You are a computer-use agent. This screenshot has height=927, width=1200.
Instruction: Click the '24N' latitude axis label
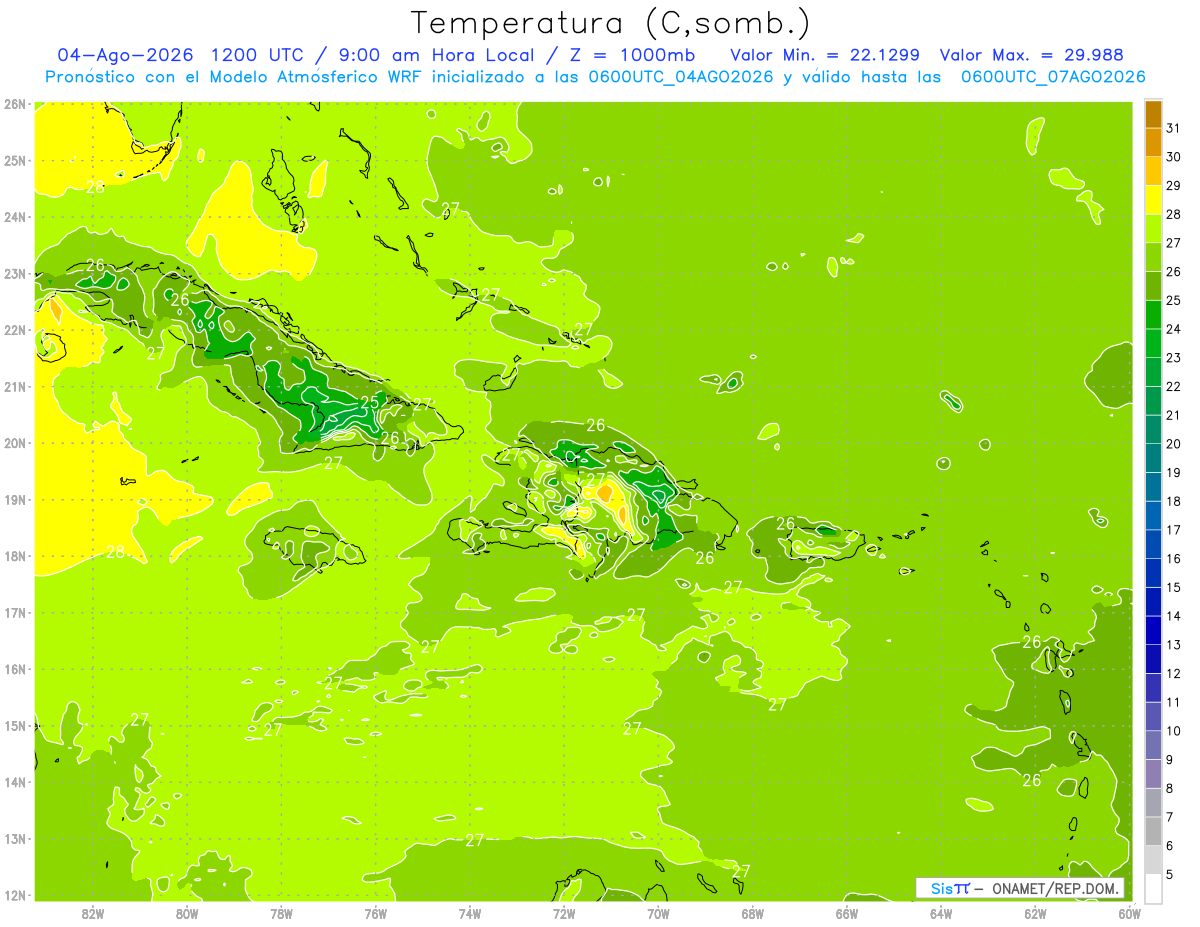pyautogui.click(x=14, y=217)
